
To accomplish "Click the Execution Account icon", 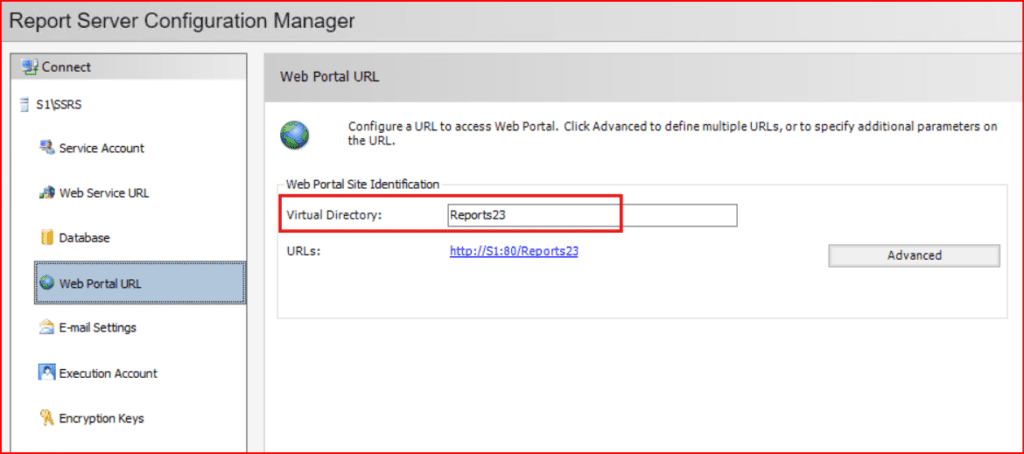I will pyautogui.click(x=46, y=373).
